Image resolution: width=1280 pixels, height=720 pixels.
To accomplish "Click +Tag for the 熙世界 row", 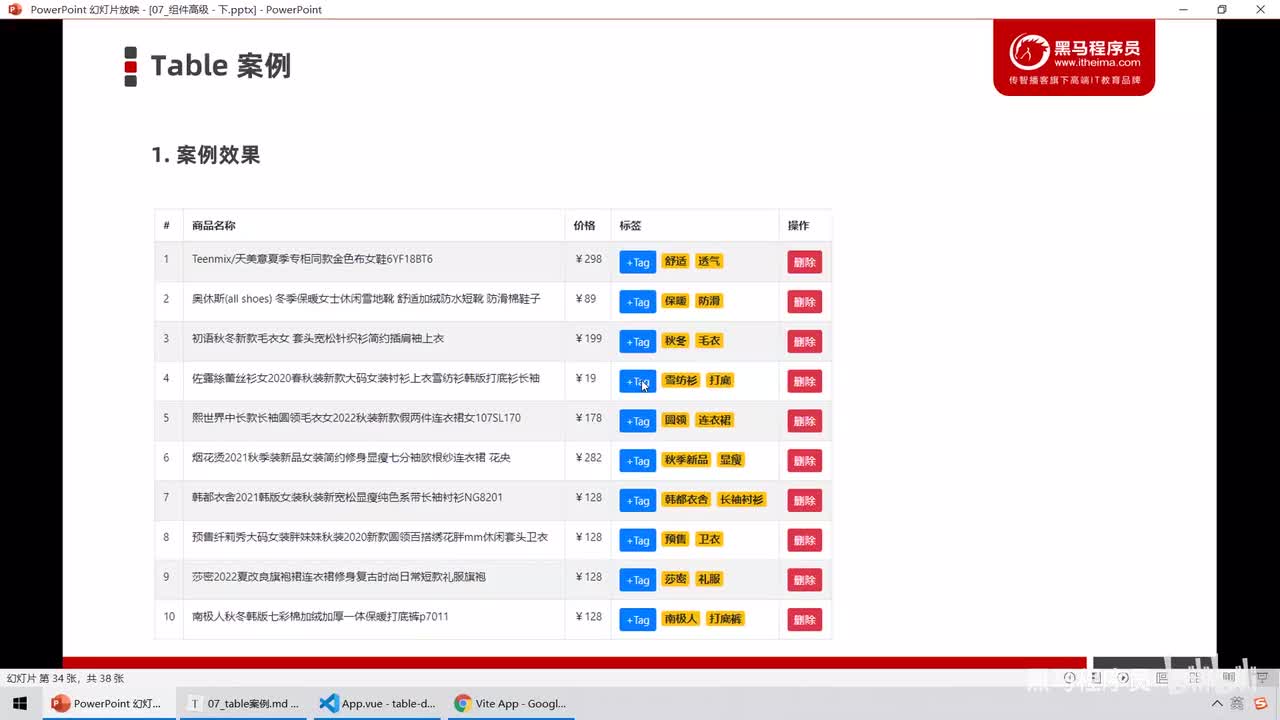I will 637,421.
